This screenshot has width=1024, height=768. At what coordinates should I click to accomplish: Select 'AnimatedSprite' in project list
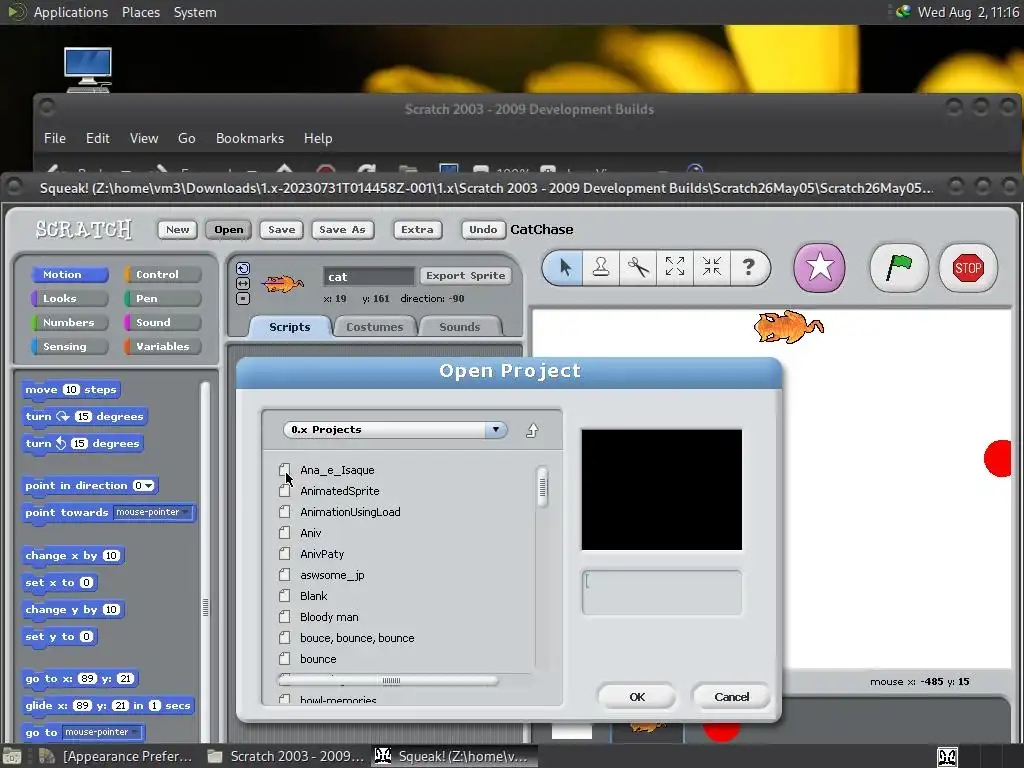[340, 491]
